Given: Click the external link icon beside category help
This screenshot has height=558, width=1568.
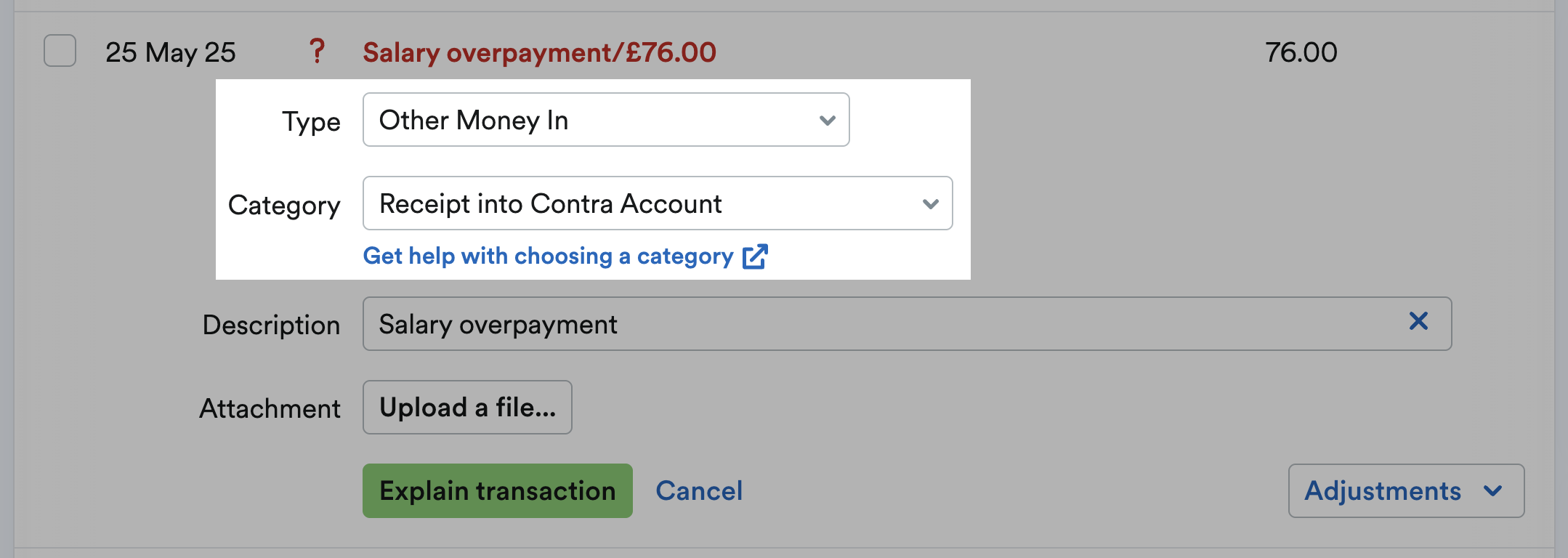Looking at the screenshot, I should (x=755, y=256).
